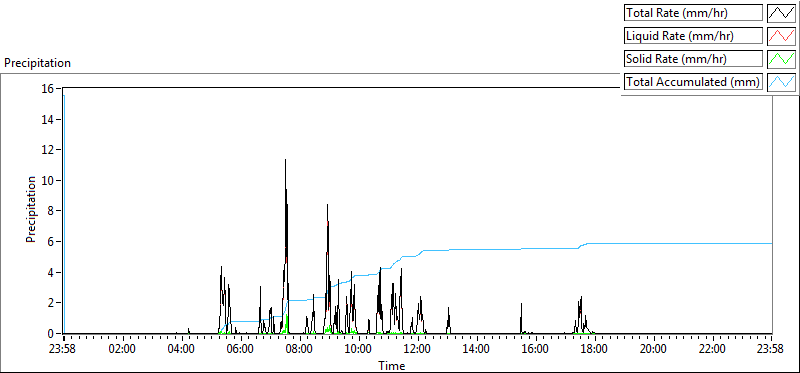Click the Liquid Rate red line icon
Screen dimensions: 800x373
coord(781,35)
